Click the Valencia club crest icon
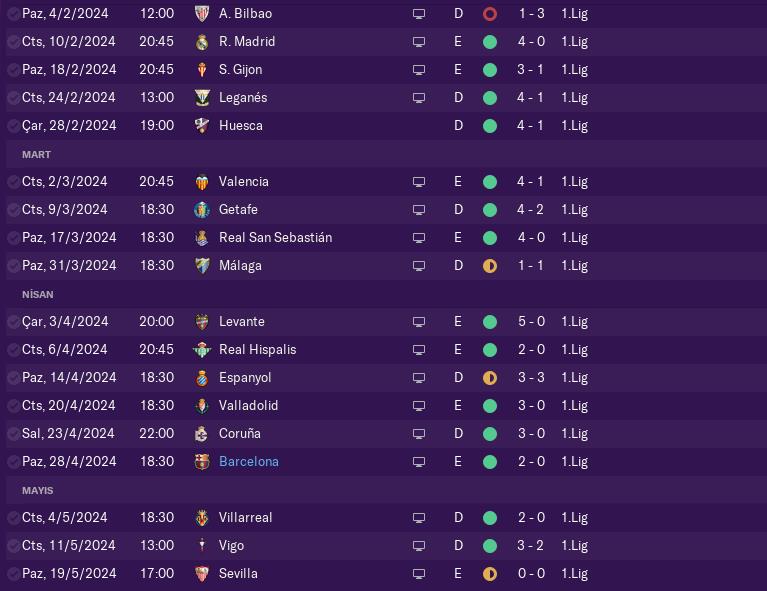 (201, 182)
